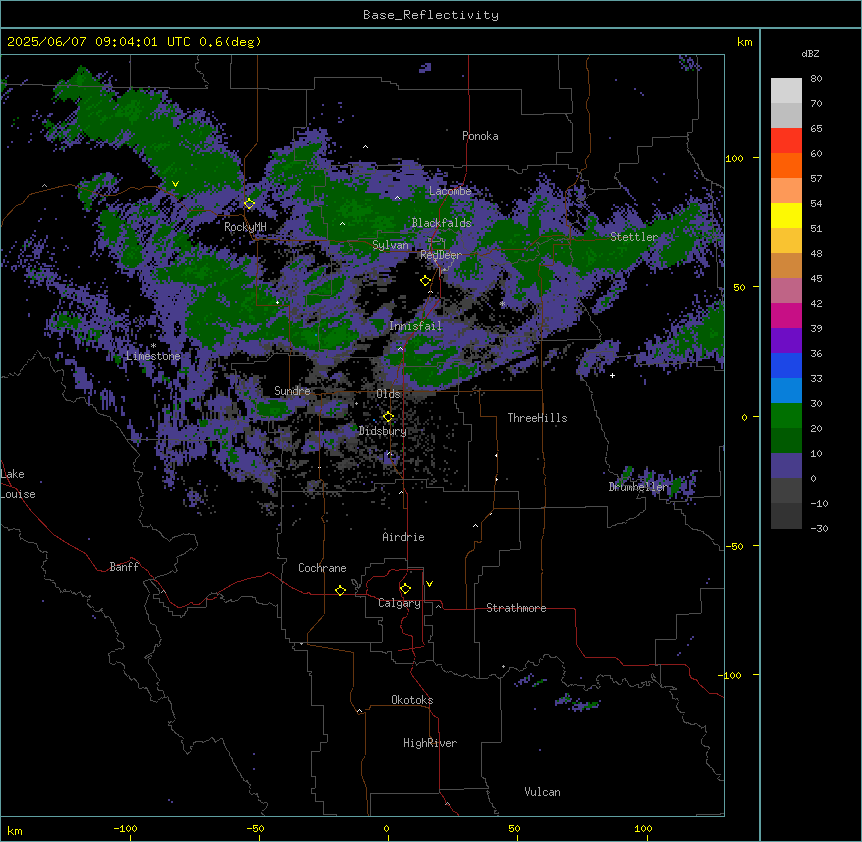The height and width of the screenshot is (842, 862).
Task: Select the Lake Louise label at left edge
Action: tap(18, 484)
